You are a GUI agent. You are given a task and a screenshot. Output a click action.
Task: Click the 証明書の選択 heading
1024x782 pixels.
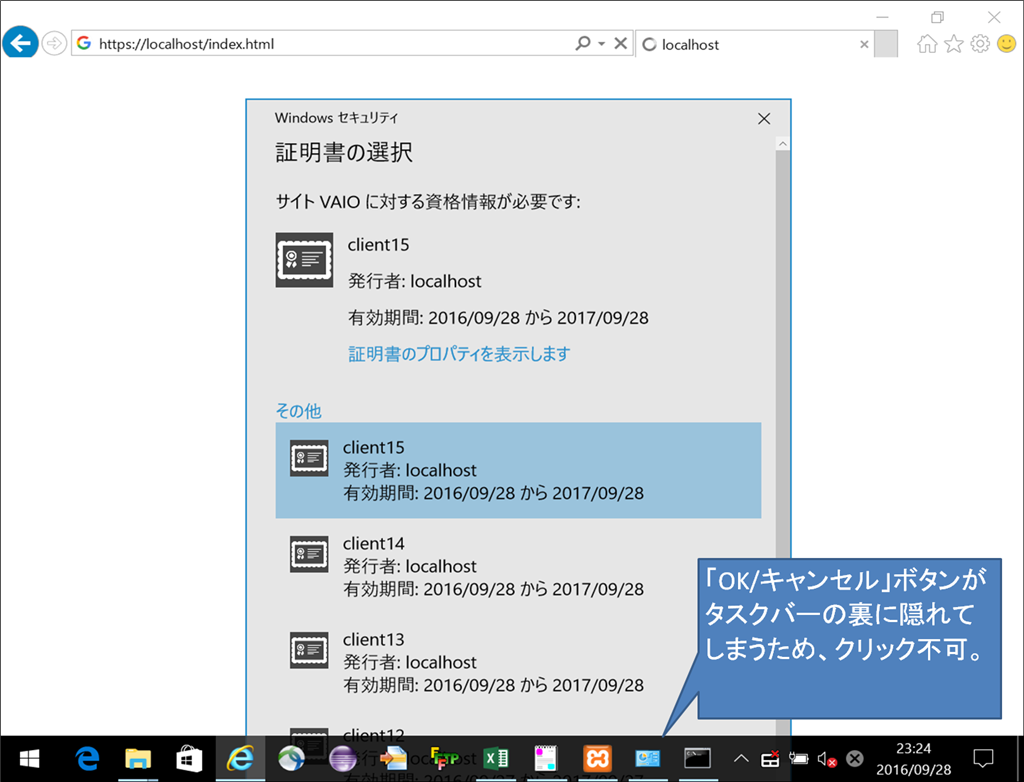pos(344,153)
